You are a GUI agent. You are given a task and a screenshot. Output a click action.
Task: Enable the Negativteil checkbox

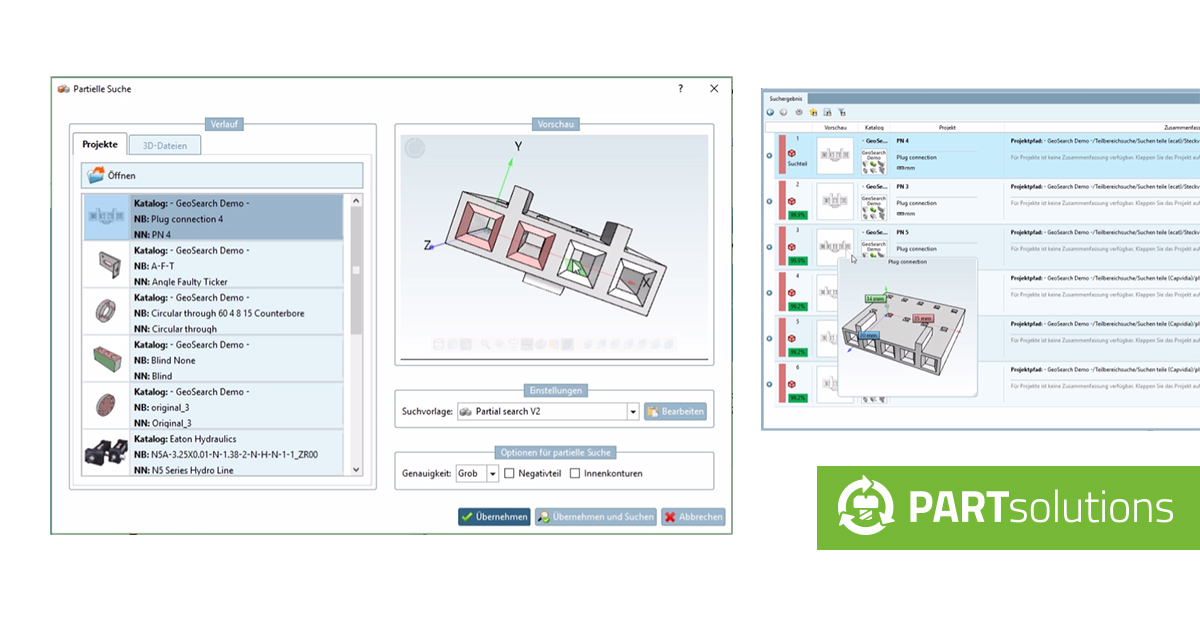pyautogui.click(x=509, y=473)
